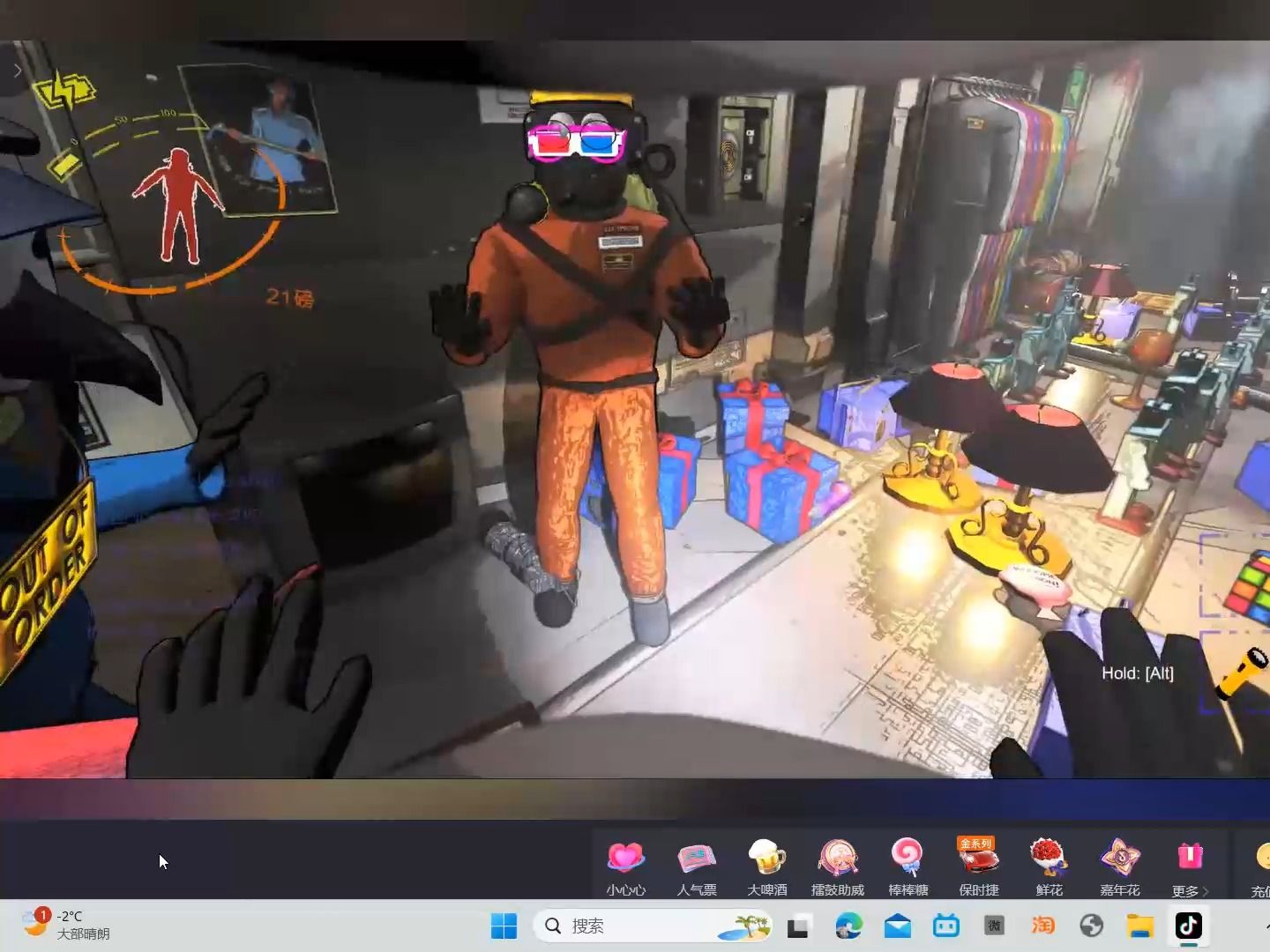Send the 嘉年华 carnival gift

pyautogui.click(x=1119, y=866)
